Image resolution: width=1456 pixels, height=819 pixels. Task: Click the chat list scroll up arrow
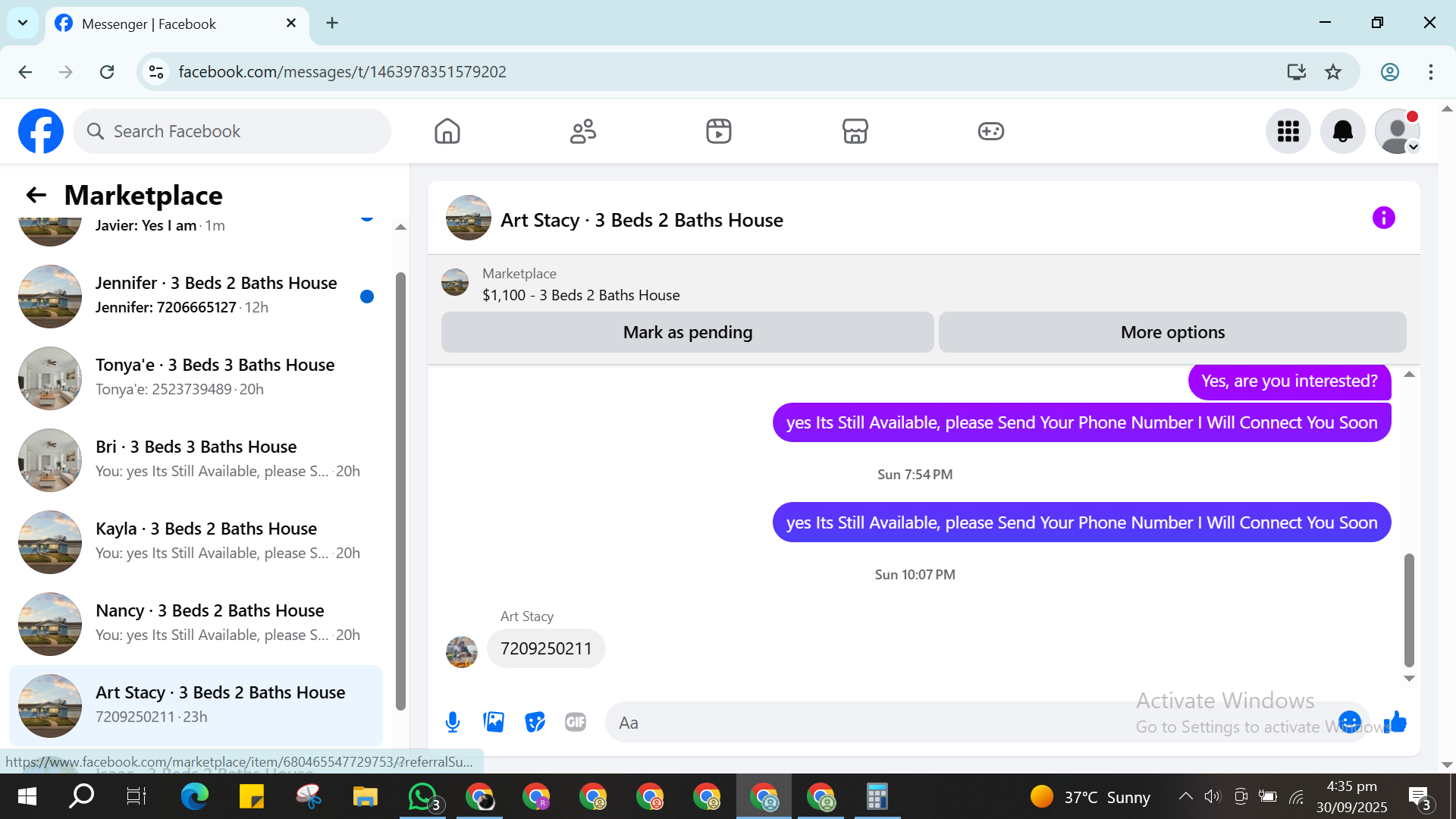pyautogui.click(x=400, y=227)
